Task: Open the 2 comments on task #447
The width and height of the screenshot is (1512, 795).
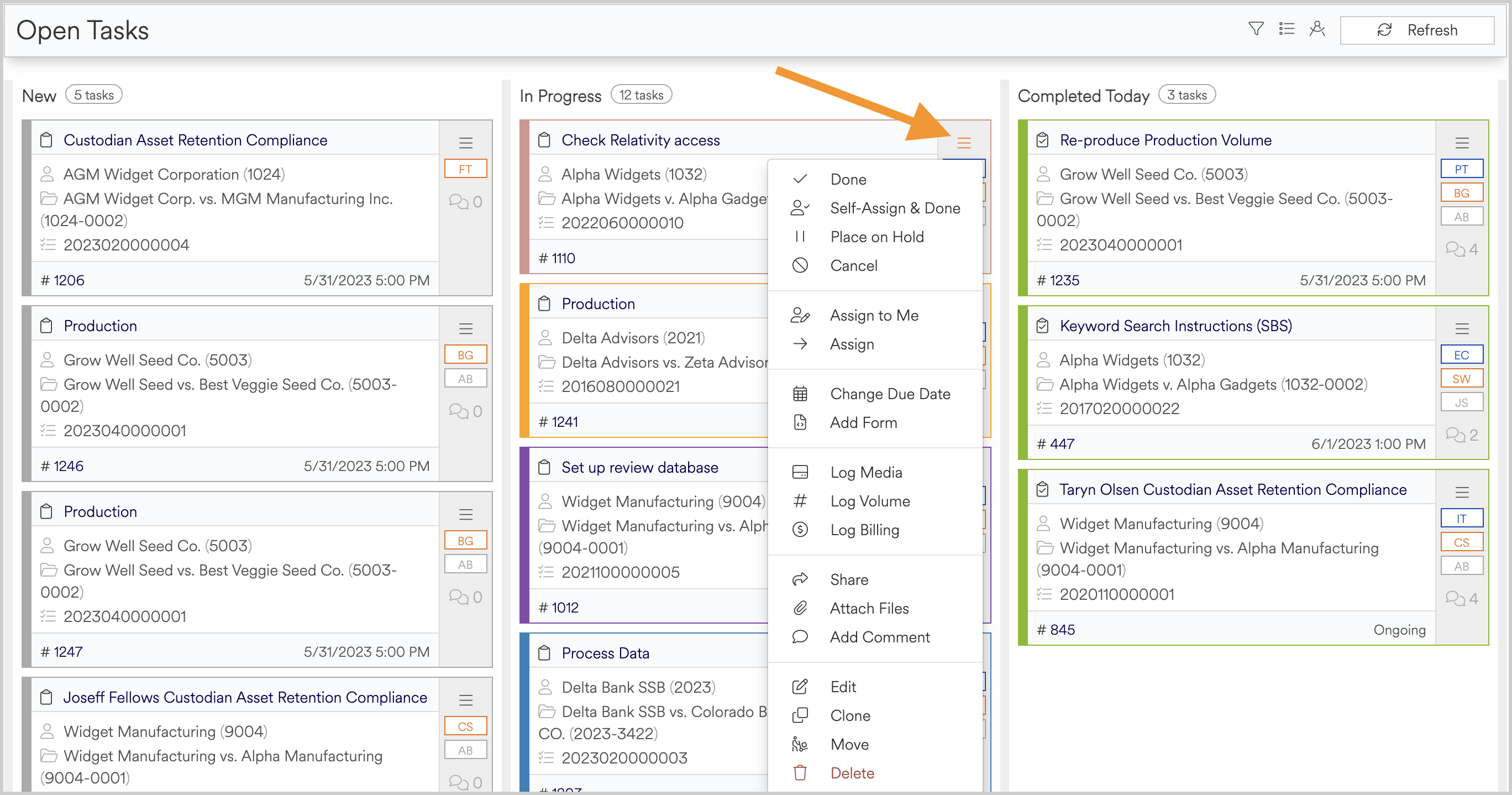Action: [x=1462, y=435]
